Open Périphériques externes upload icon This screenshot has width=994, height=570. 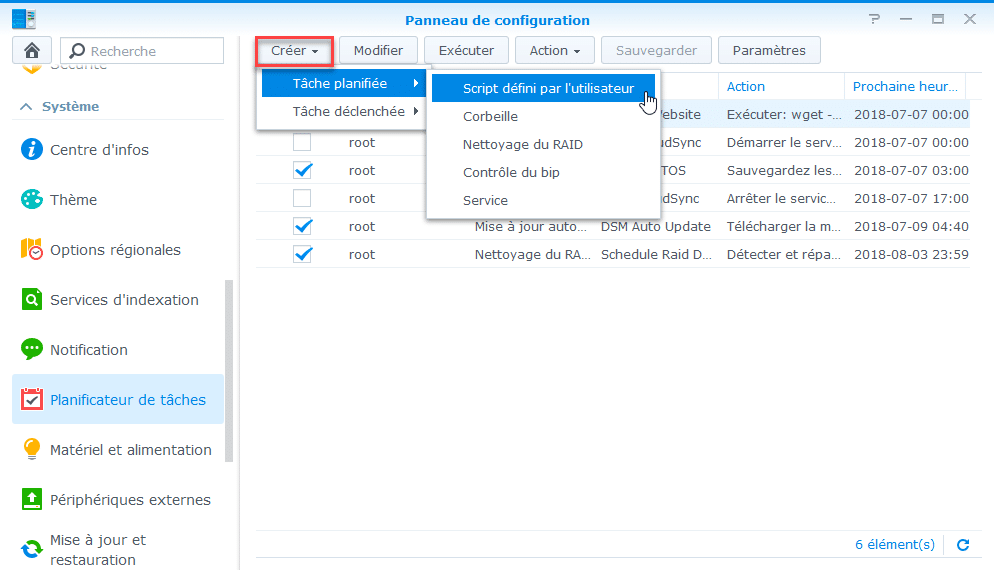click(x=32, y=499)
